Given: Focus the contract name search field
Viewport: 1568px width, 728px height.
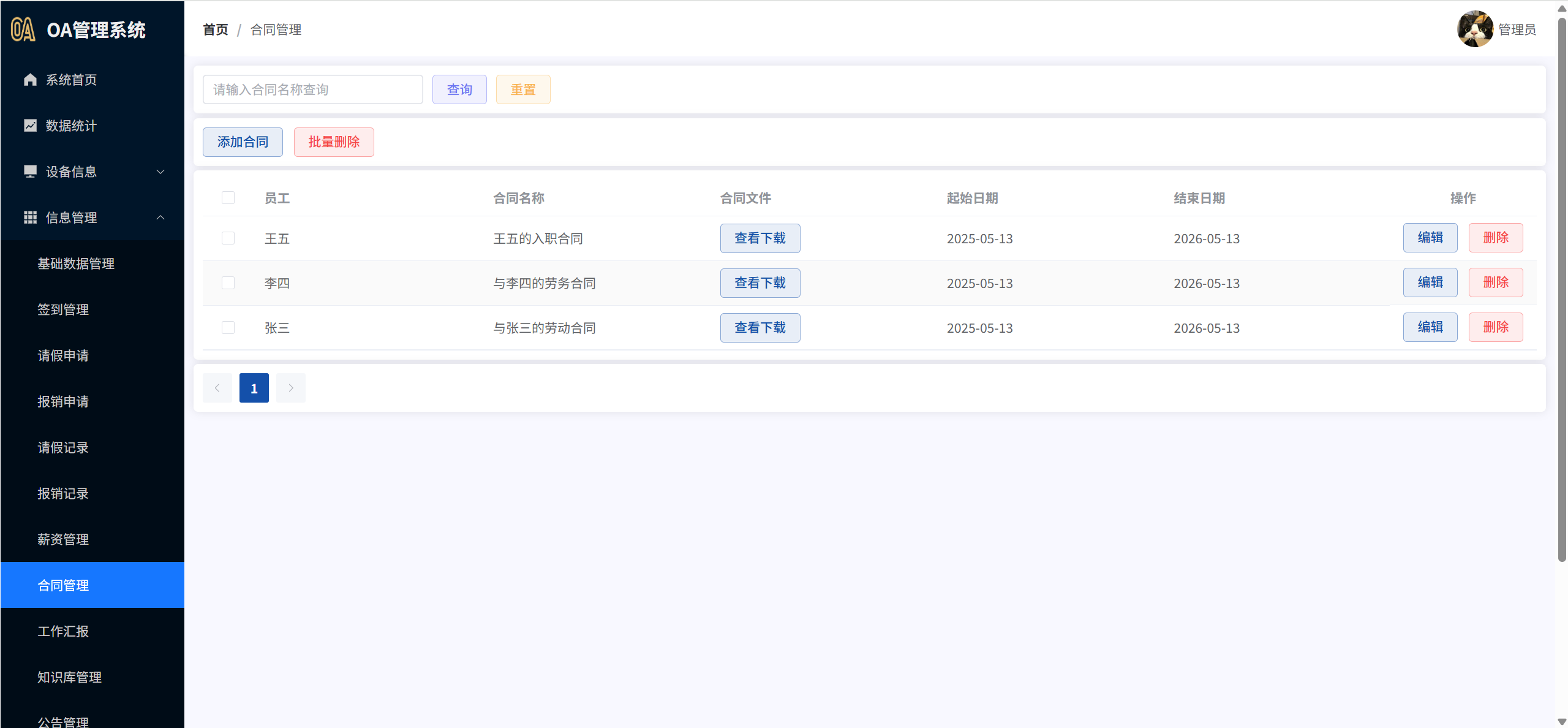Looking at the screenshot, I should (x=312, y=89).
